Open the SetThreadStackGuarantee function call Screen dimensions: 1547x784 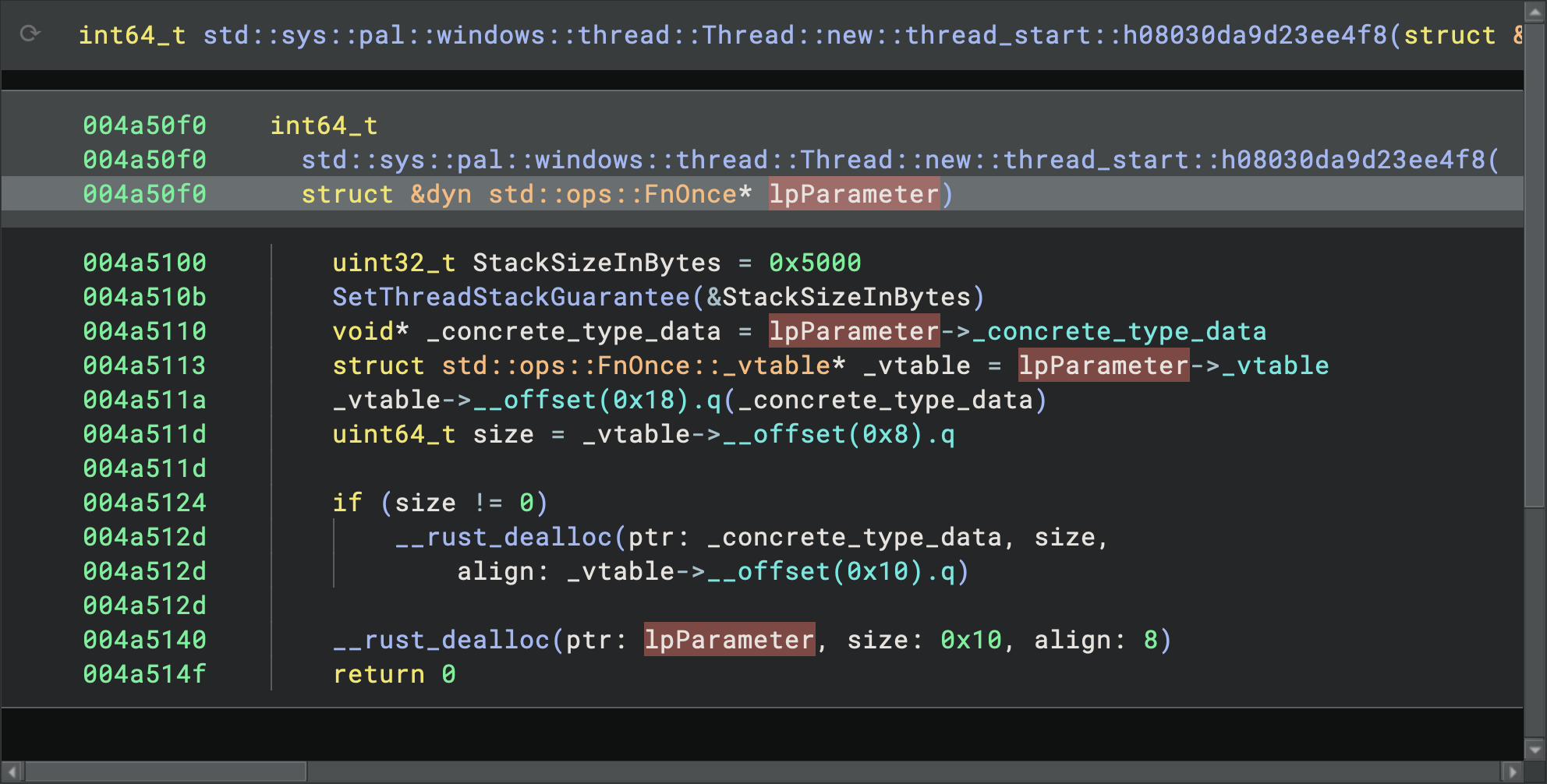point(511,297)
